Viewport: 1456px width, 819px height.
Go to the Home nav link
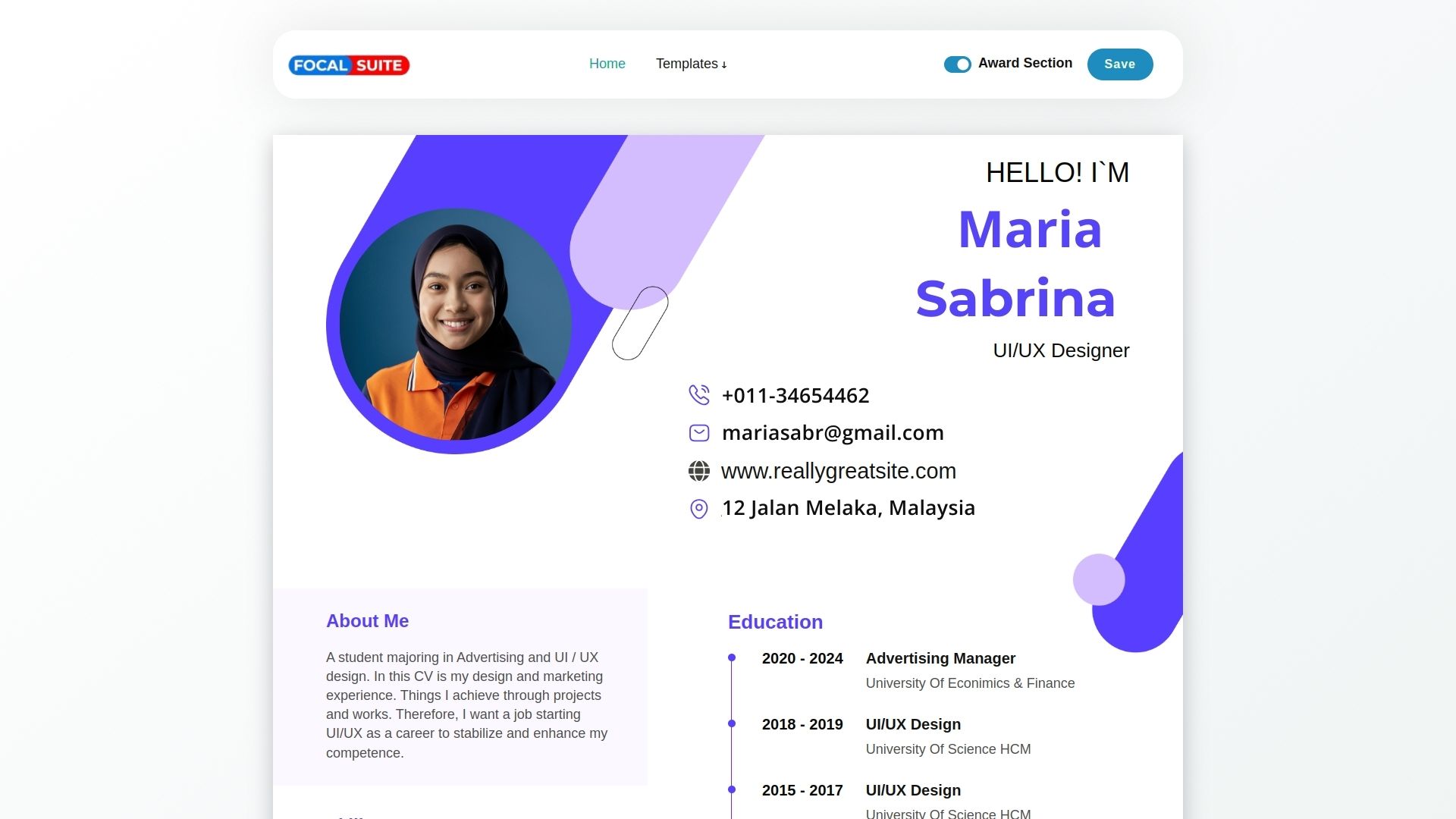tap(607, 64)
